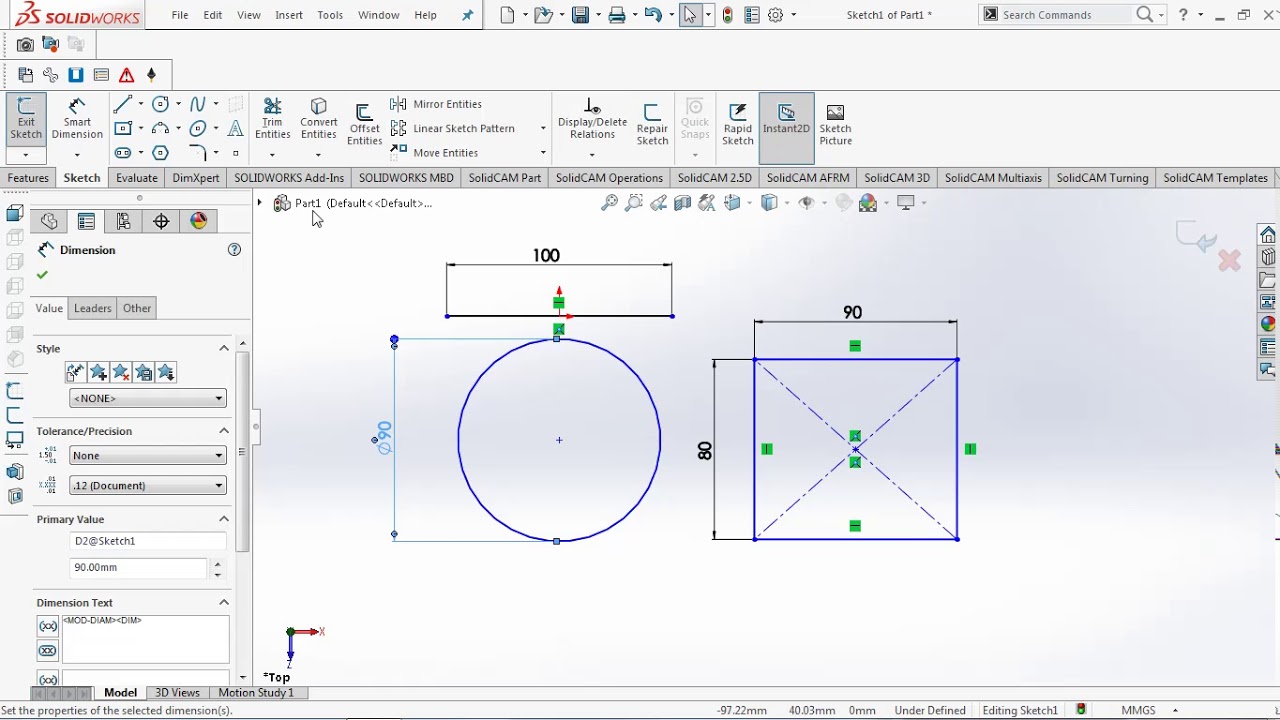Select the Circle sketch tool
Image resolution: width=1280 pixels, height=720 pixels.
(160, 104)
